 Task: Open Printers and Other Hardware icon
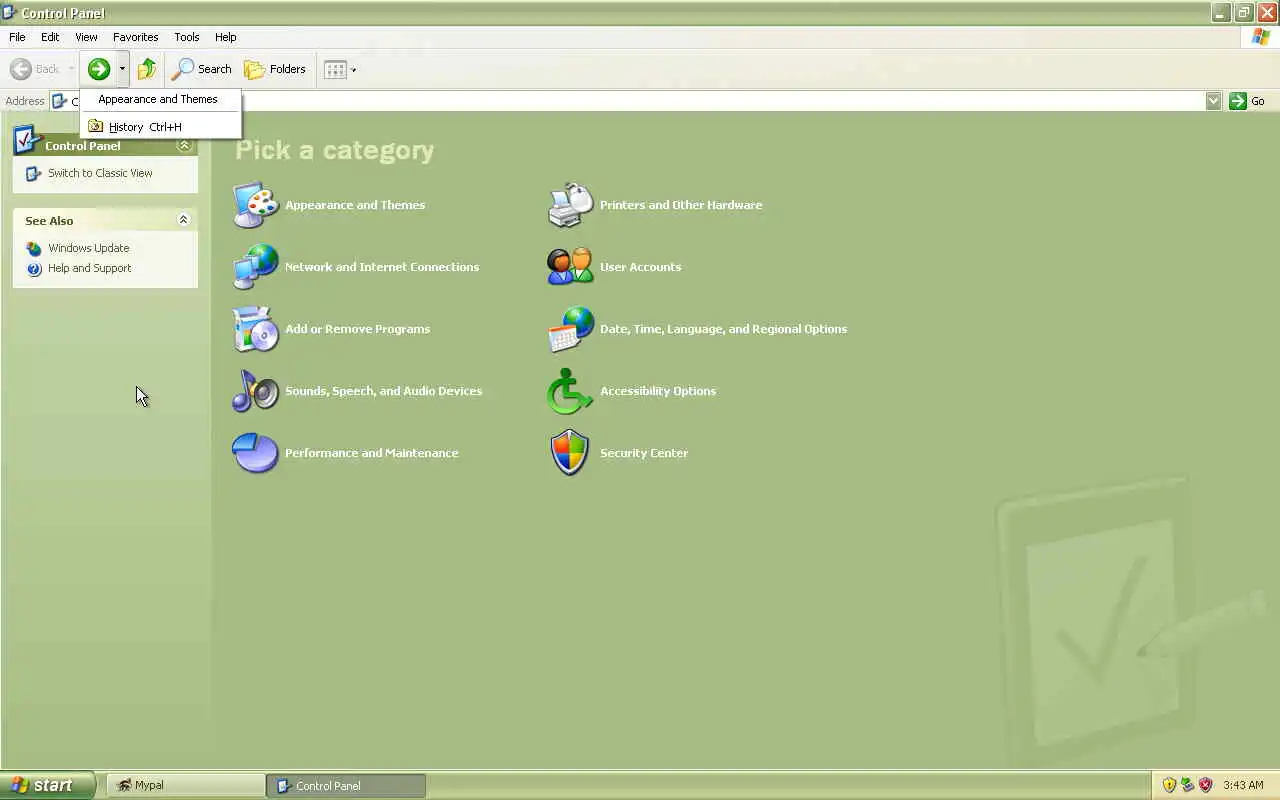(x=571, y=205)
